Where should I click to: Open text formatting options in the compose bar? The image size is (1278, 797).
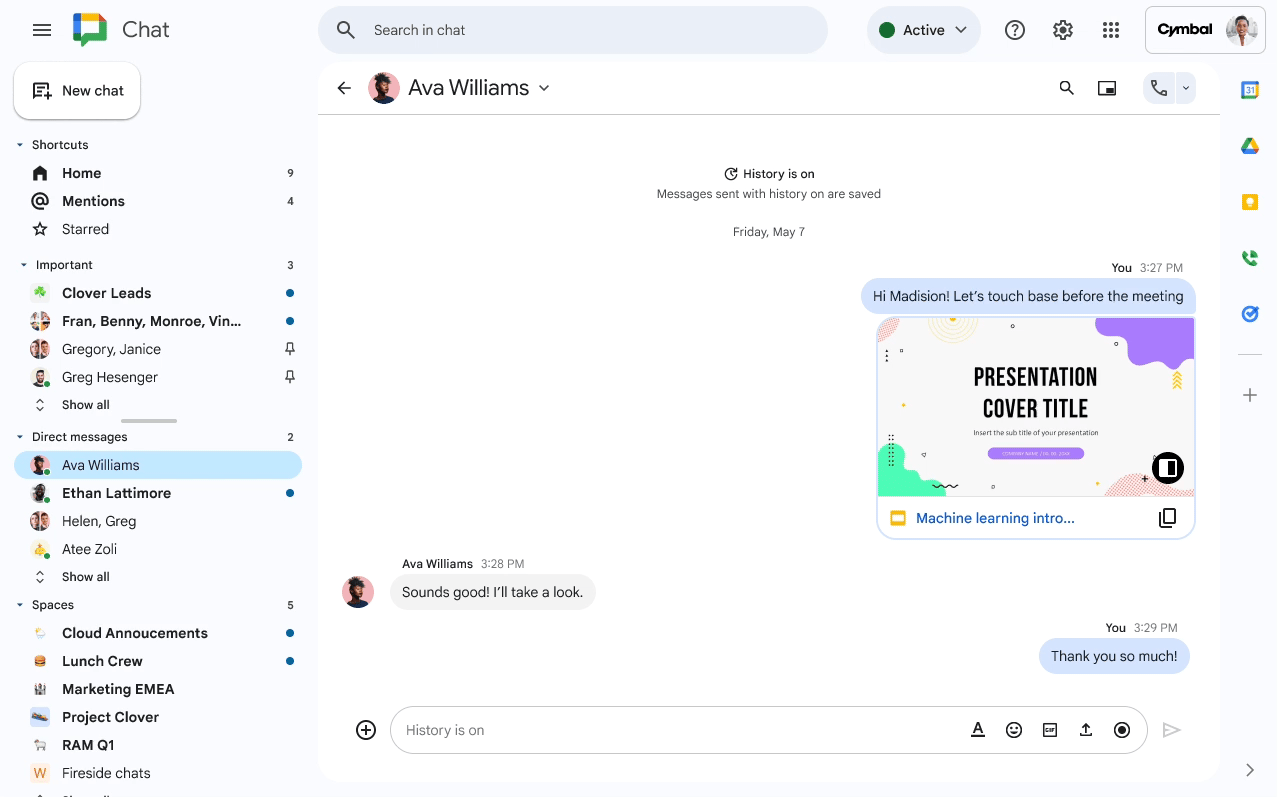(x=978, y=730)
